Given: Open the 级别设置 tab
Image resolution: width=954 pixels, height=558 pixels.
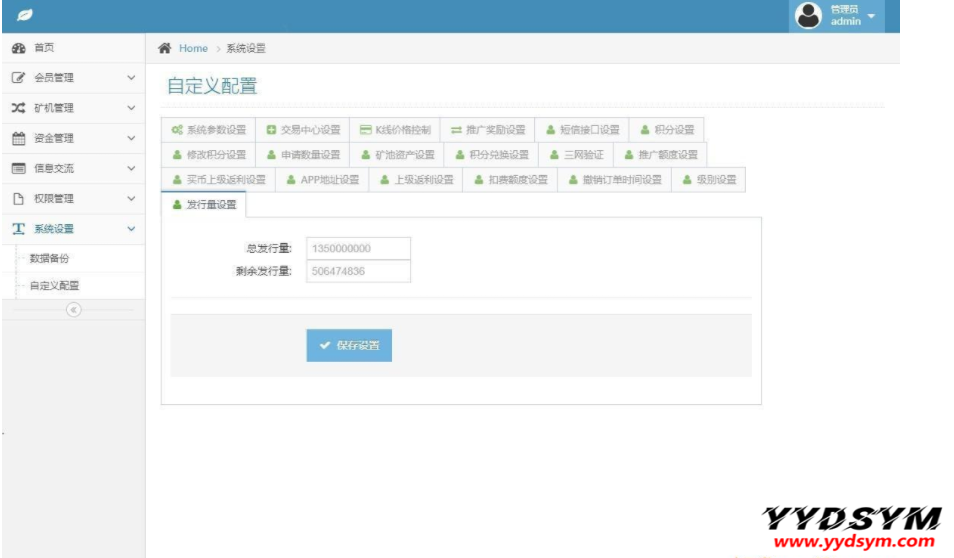Looking at the screenshot, I should pos(709,180).
